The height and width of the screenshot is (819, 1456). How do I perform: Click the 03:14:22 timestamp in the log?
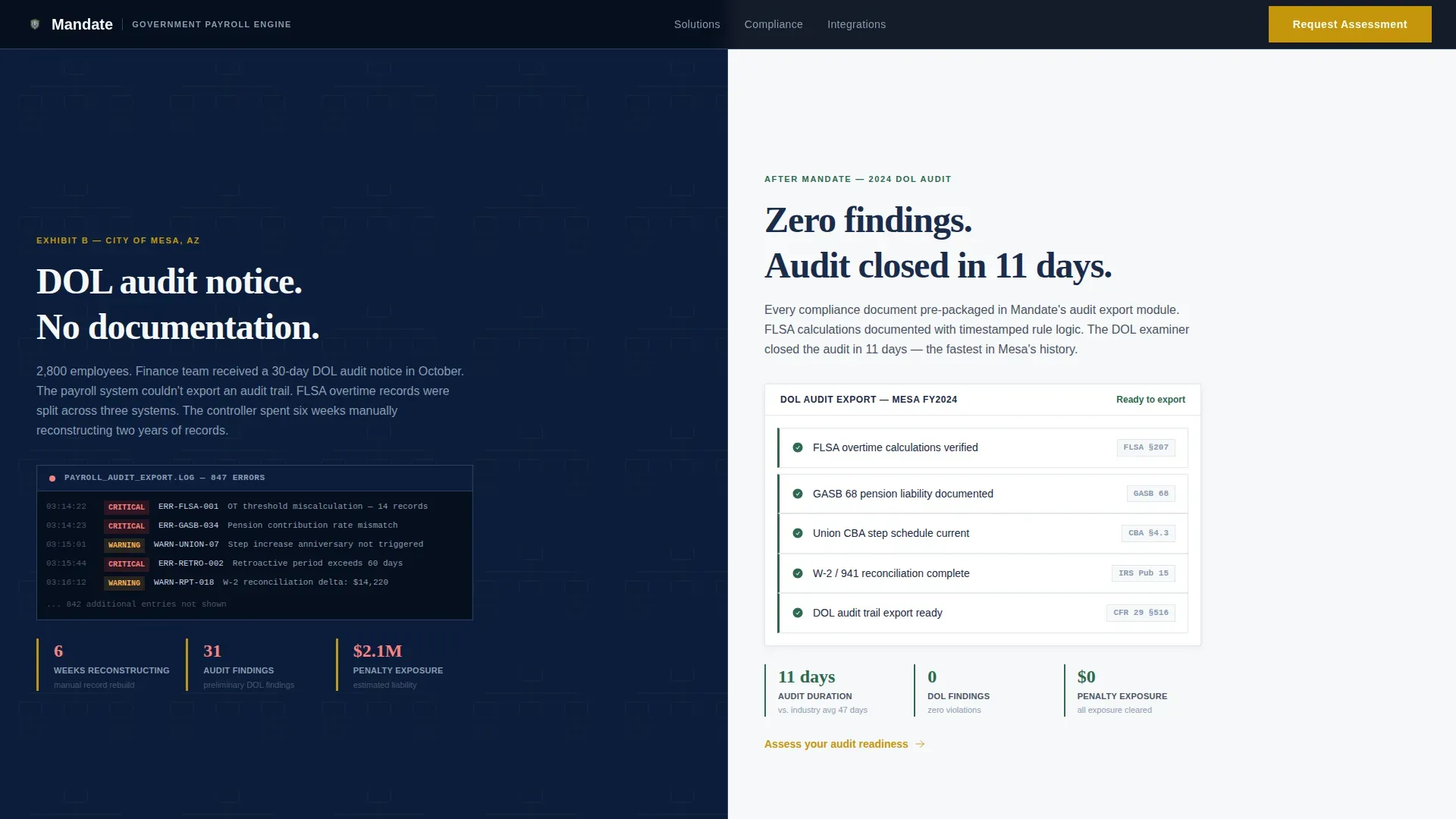66,507
